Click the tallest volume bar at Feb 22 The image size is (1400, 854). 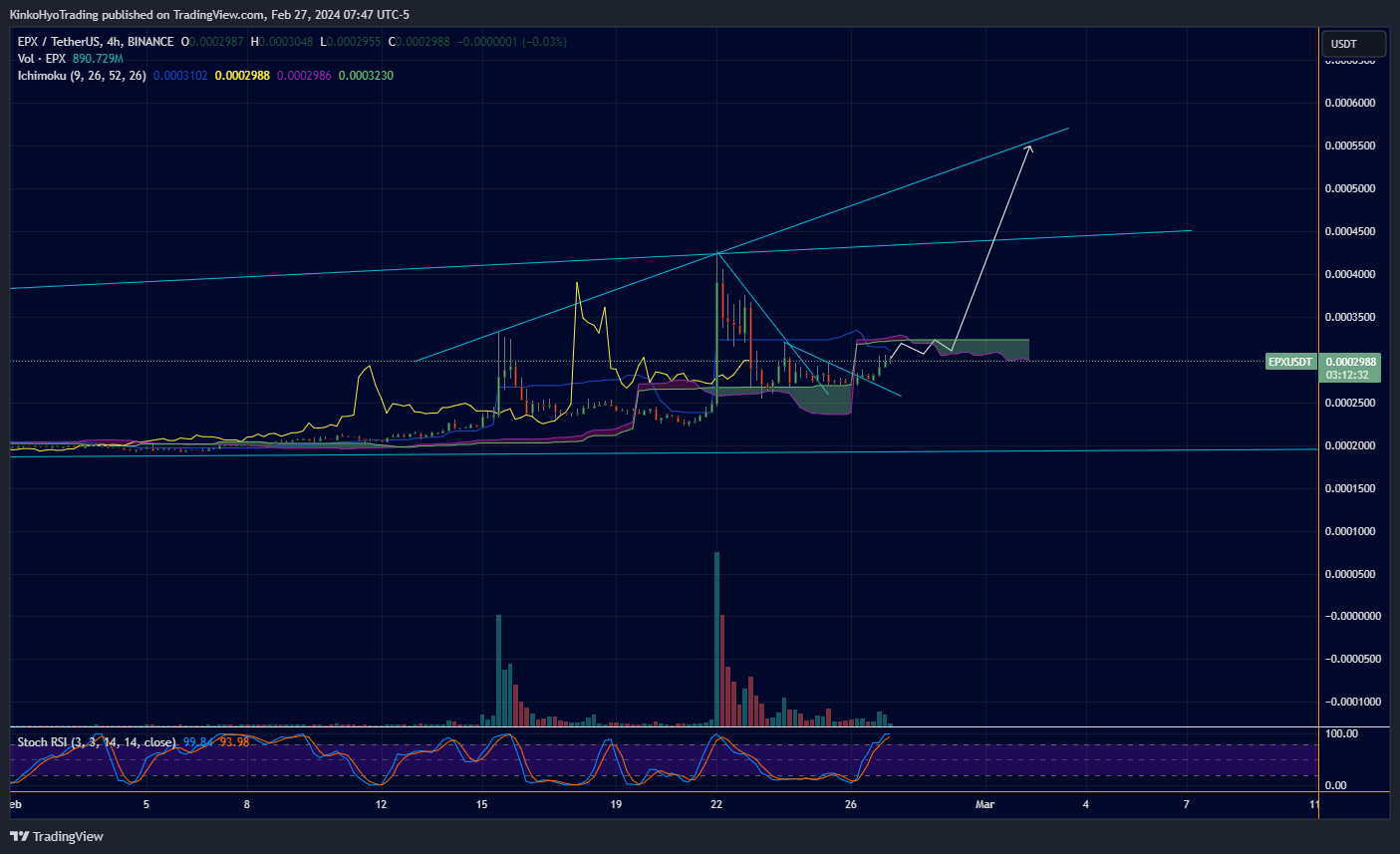click(x=716, y=638)
